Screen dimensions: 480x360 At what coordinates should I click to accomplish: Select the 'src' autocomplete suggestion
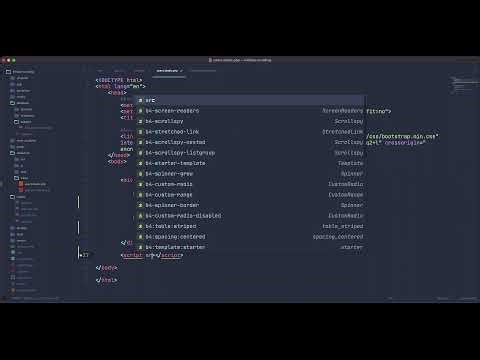250,100
